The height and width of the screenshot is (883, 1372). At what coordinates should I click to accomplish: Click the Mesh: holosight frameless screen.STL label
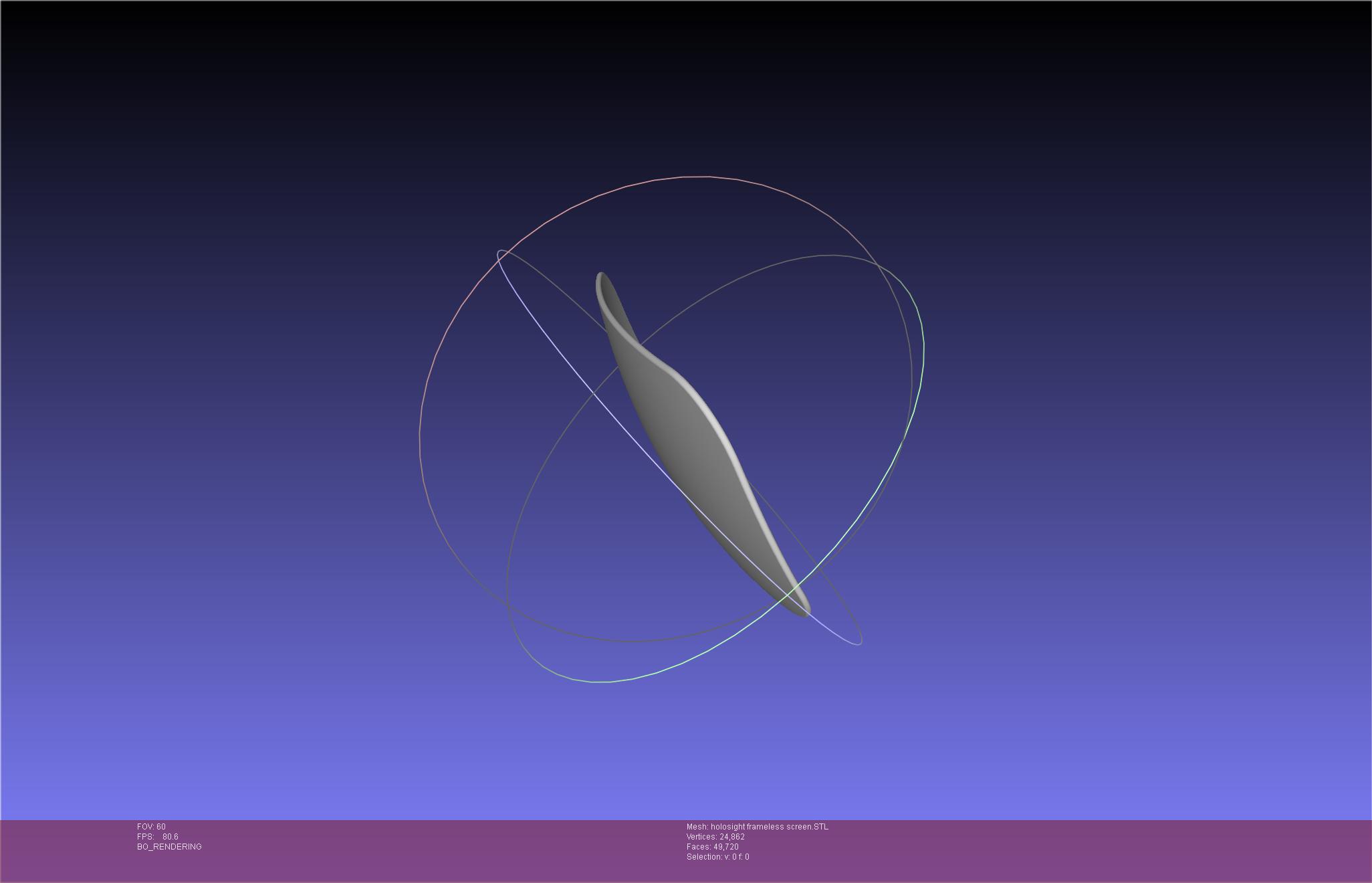(x=757, y=827)
